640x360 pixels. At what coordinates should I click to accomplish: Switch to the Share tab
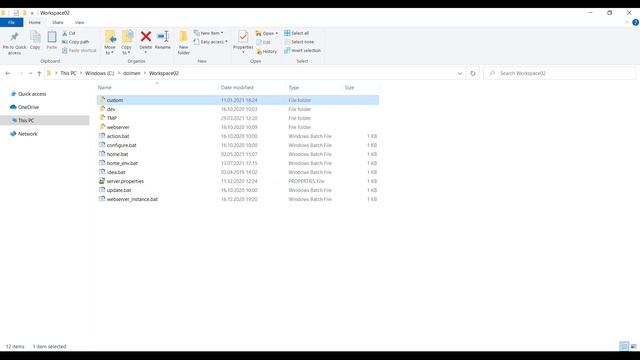(x=58, y=22)
